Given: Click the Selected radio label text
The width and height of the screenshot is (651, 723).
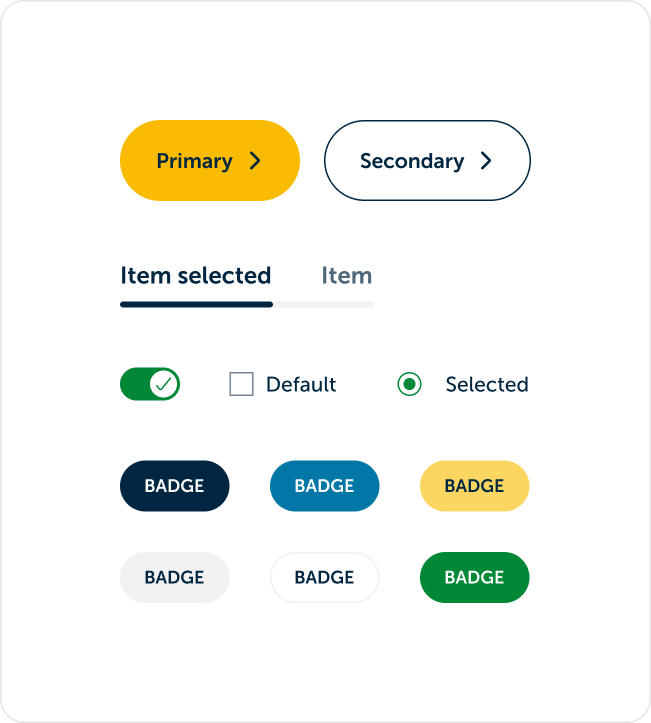Looking at the screenshot, I should [487, 385].
